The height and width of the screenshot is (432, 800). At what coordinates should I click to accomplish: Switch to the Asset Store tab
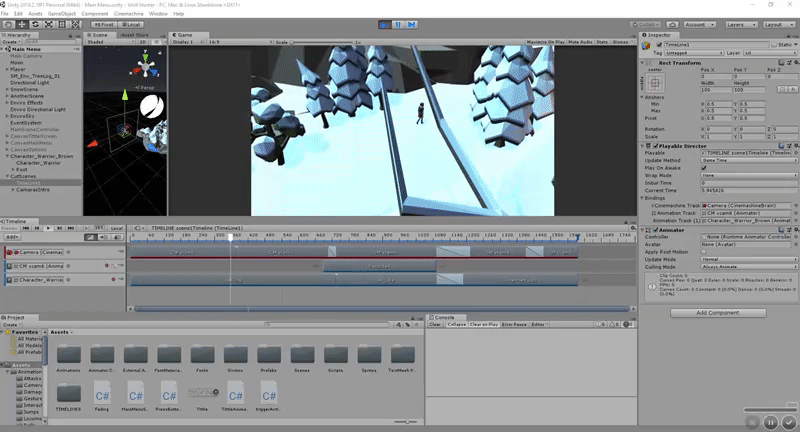[x=134, y=34]
